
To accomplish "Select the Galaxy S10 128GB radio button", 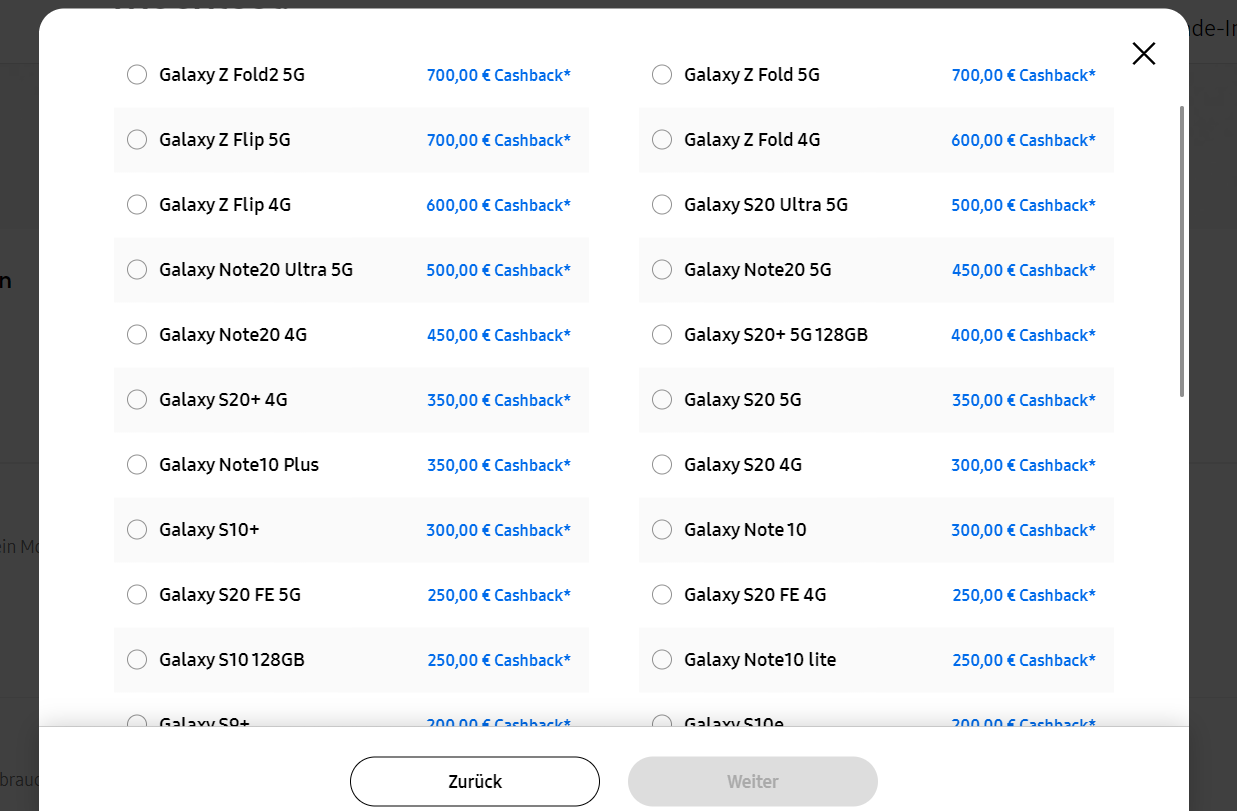I will point(137,660).
